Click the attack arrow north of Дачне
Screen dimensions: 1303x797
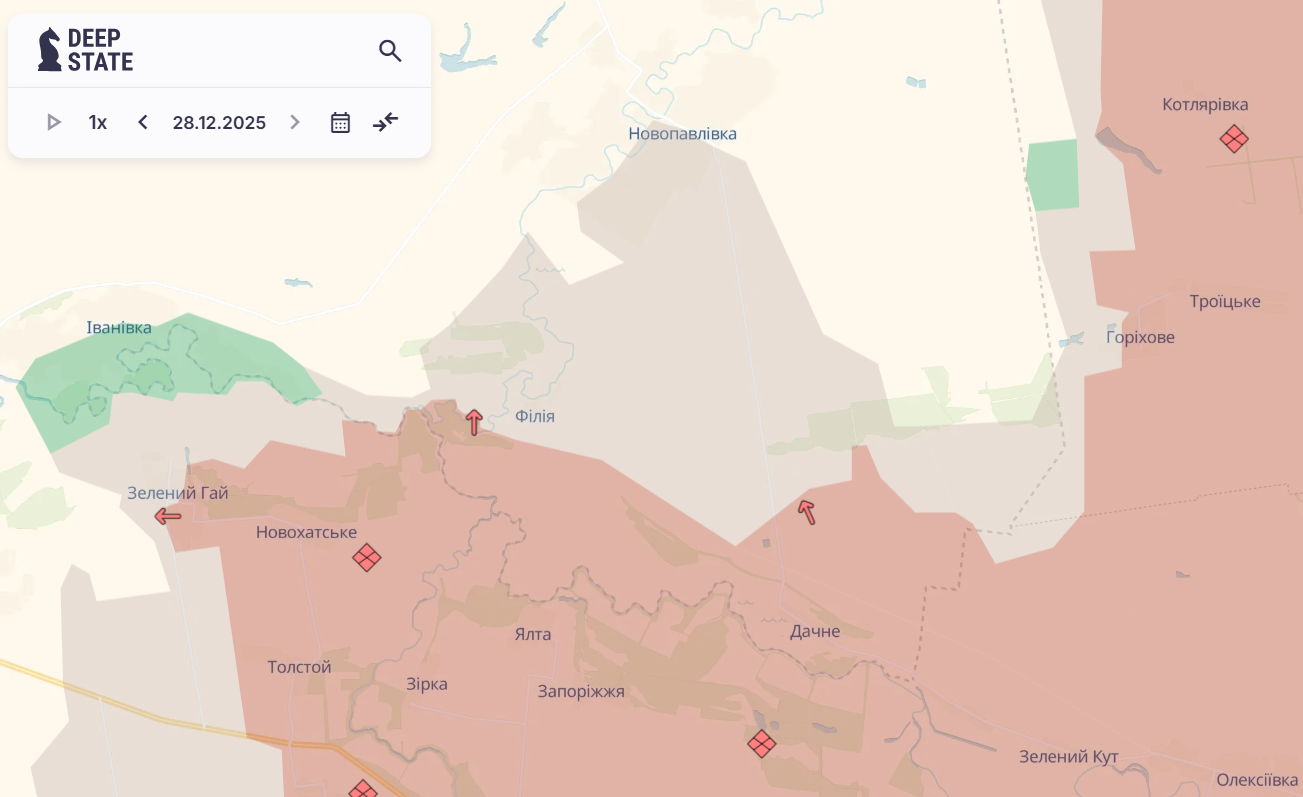807,512
